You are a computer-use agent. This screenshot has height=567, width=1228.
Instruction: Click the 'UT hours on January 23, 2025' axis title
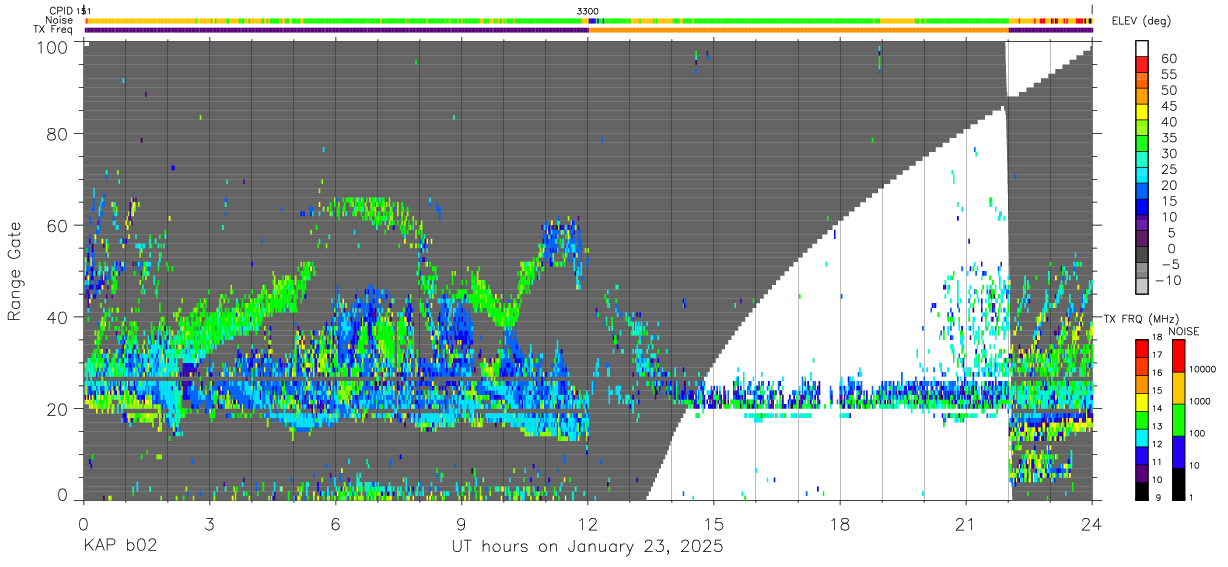[x=587, y=548]
